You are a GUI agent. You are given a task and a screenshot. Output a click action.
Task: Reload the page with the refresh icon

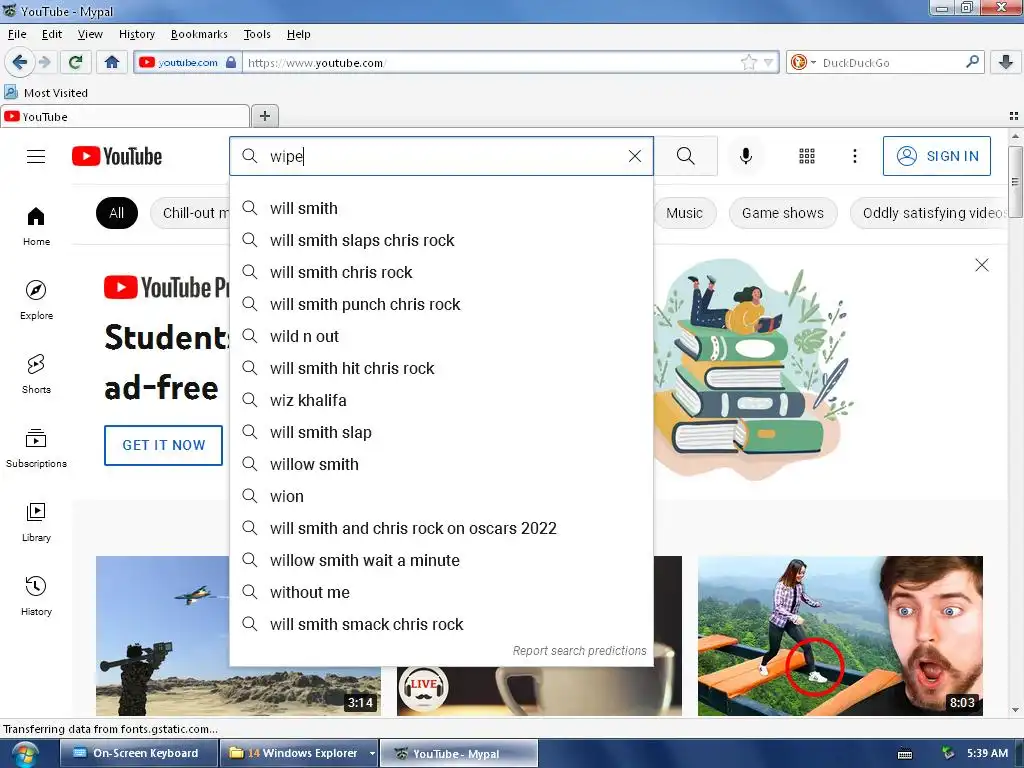coord(75,62)
